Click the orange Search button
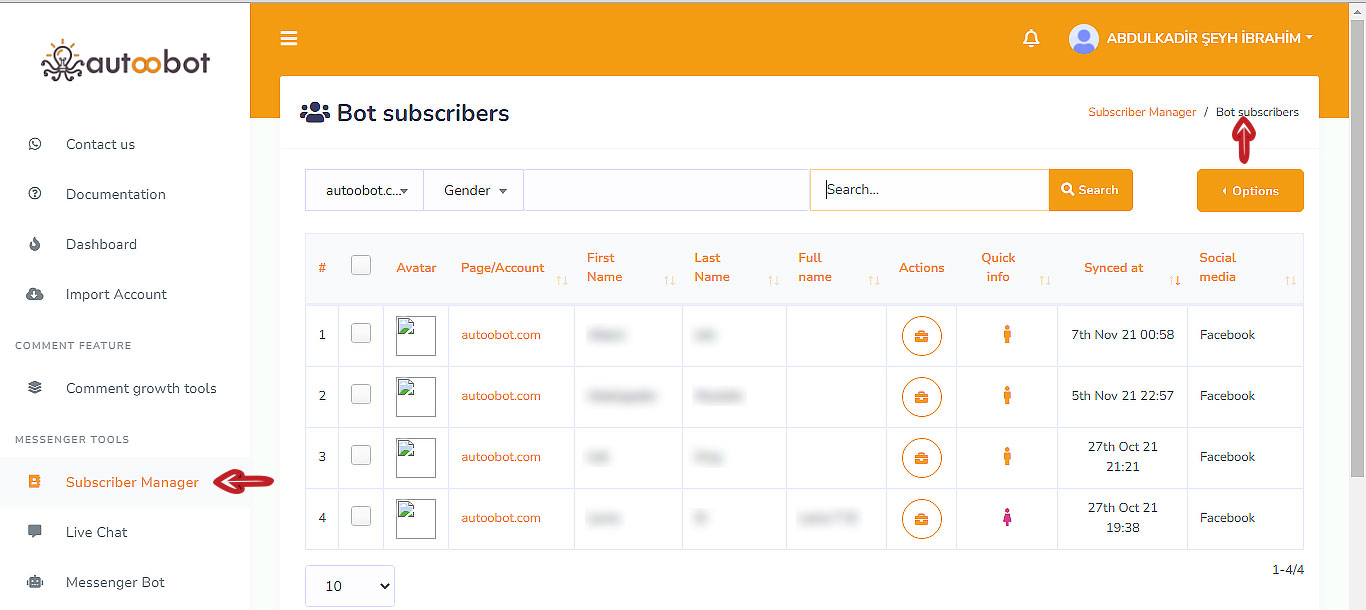The width and height of the screenshot is (1366, 610). tap(1090, 190)
